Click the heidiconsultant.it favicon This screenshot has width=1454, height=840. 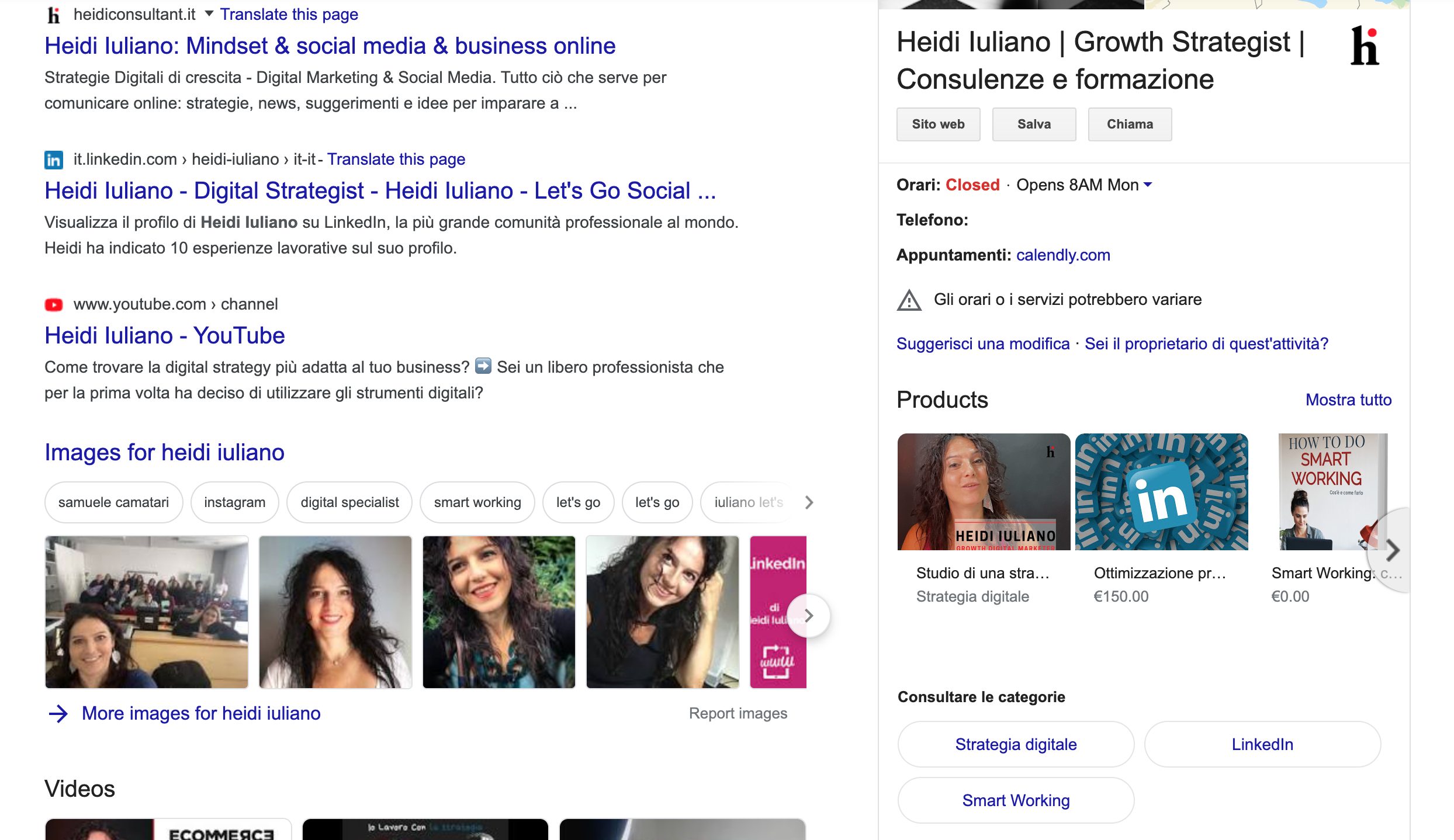[53, 15]
